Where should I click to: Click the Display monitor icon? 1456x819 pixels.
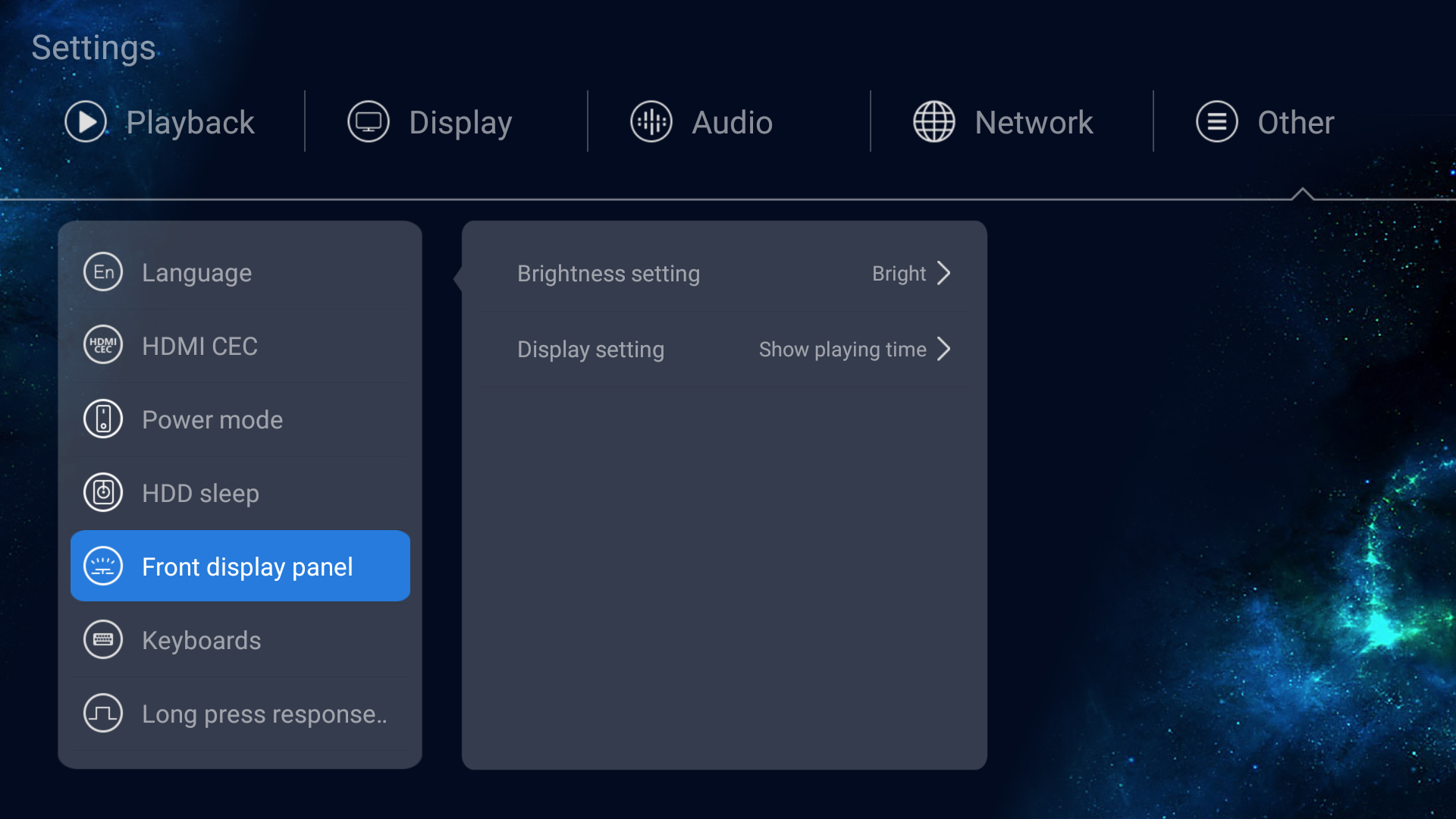(x=369, y=122)
